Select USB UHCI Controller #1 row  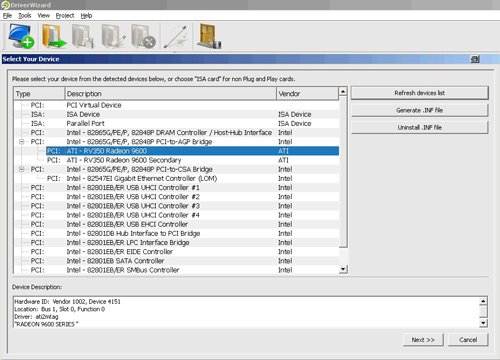click(176, 188)
